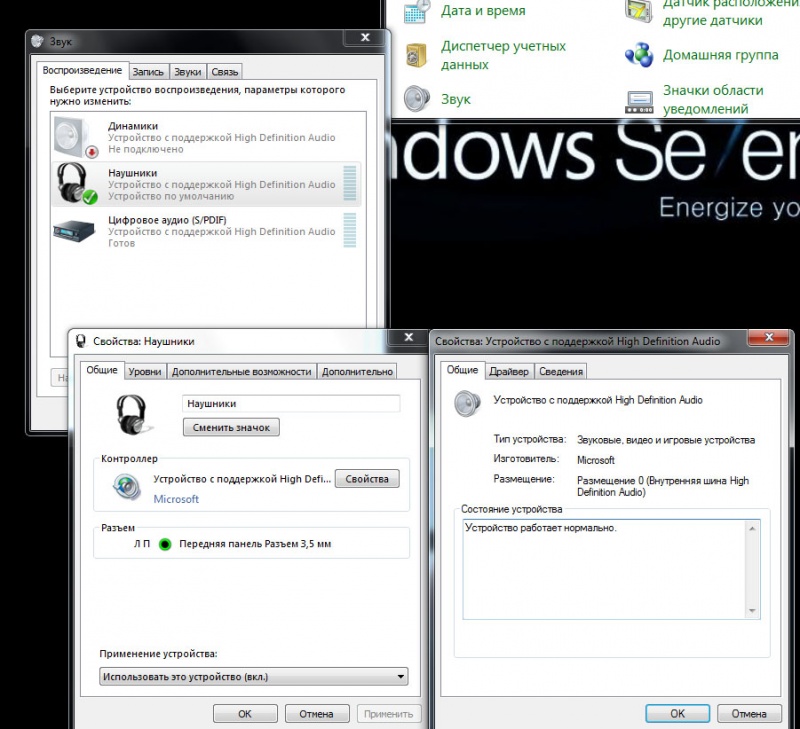Click the headphones name input field
This screenshot has height=729, width=800.
[290, 403]
